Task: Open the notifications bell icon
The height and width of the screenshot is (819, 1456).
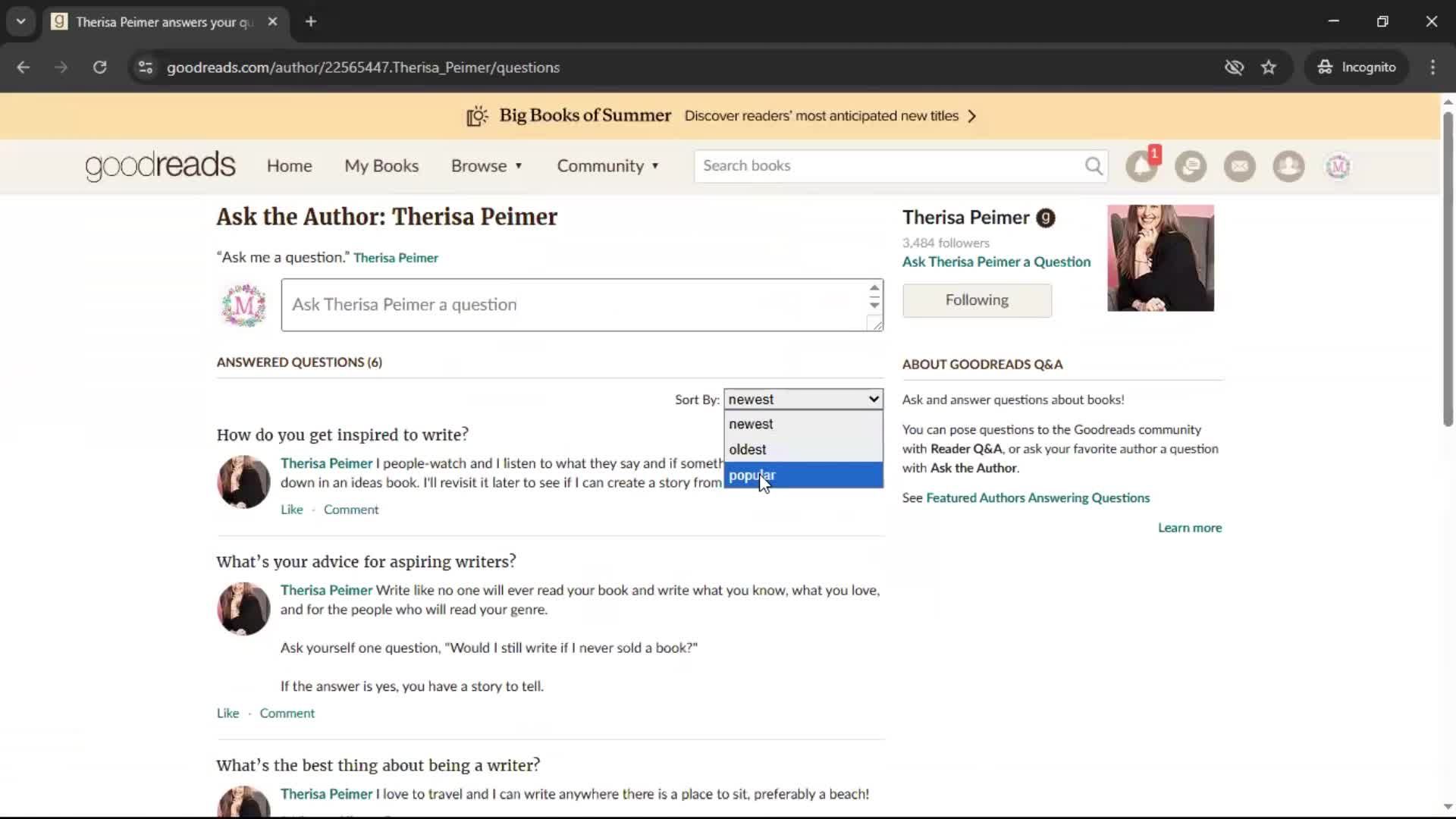Action: tap(1141, 166)
